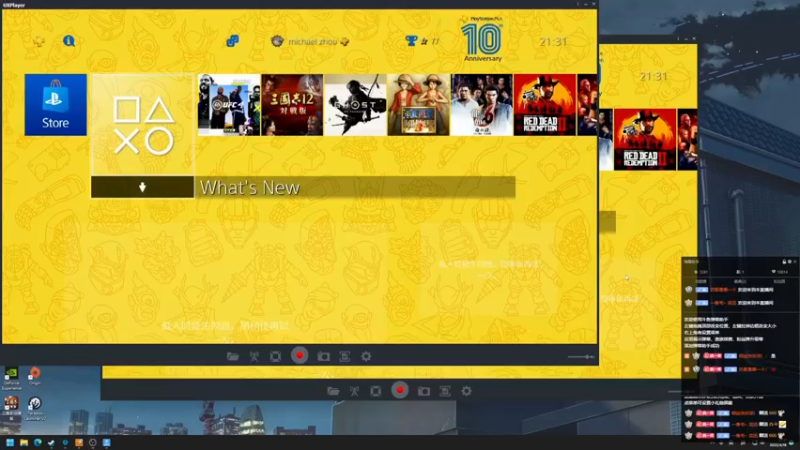
Task: Open the Trophies cup icon
Action: pos(411,41)
